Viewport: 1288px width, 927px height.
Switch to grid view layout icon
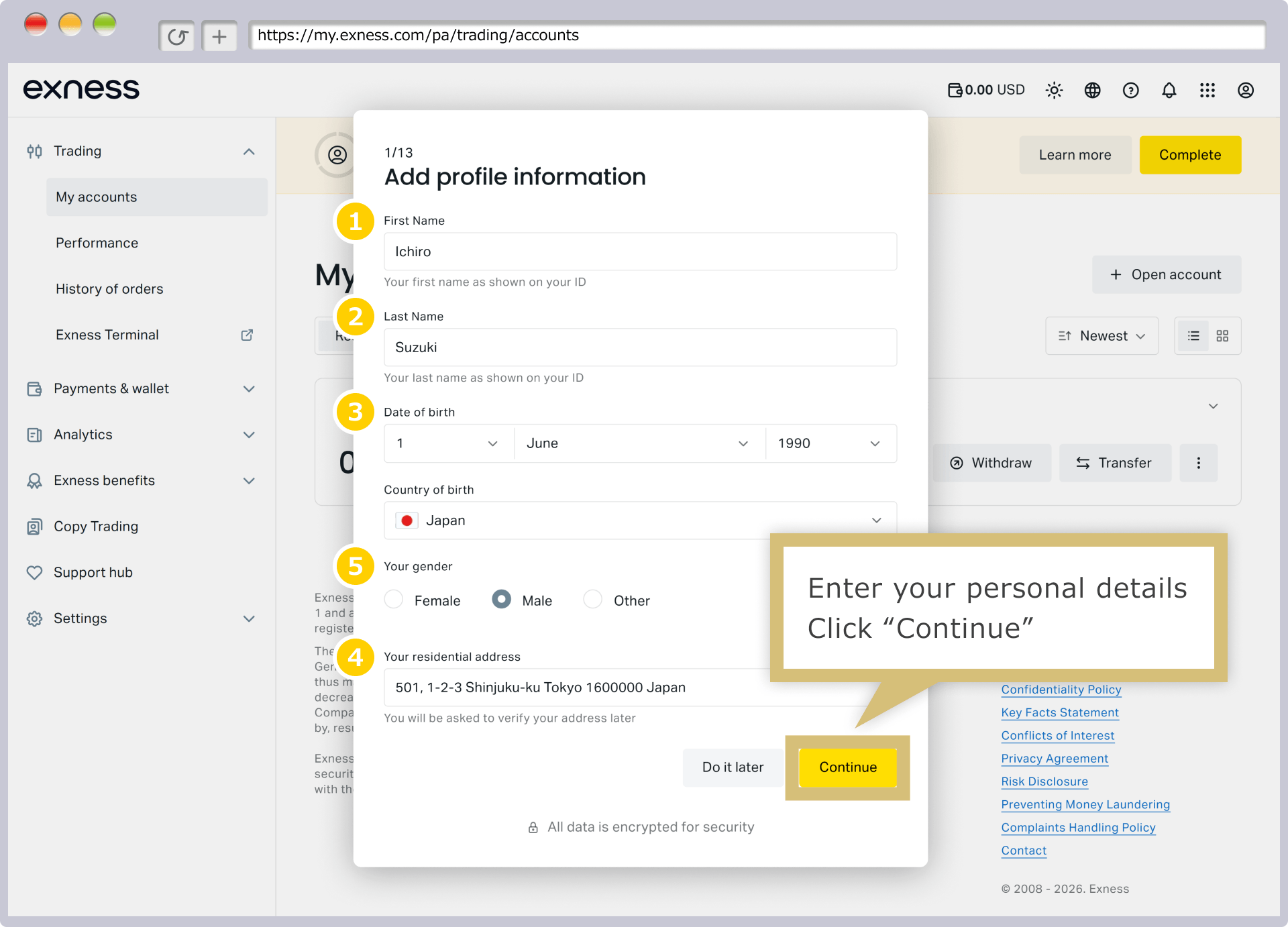click(x=1222, y=336)
